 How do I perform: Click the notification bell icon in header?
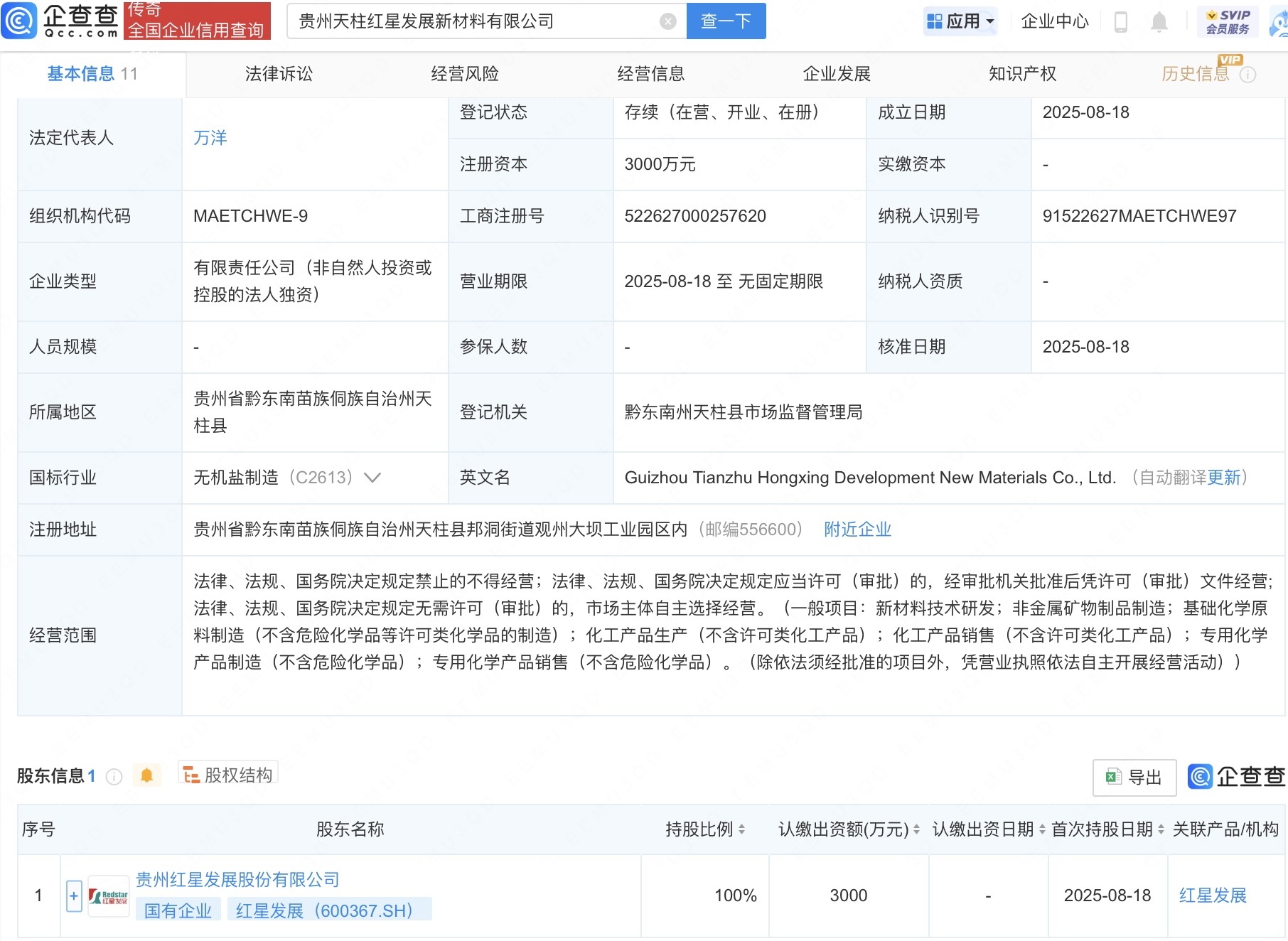1159,21
